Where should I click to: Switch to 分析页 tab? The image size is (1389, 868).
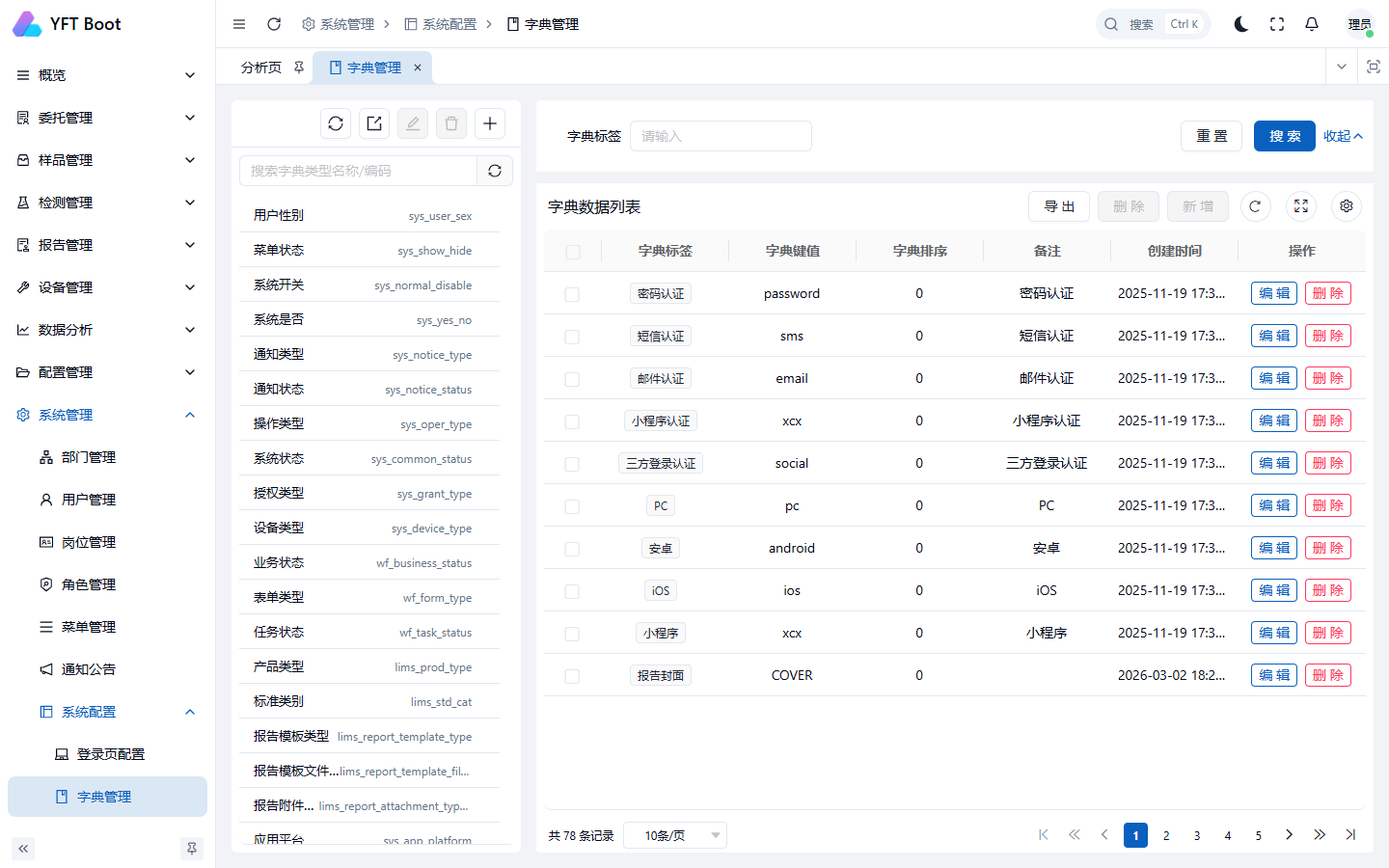(x=261, y=68)
